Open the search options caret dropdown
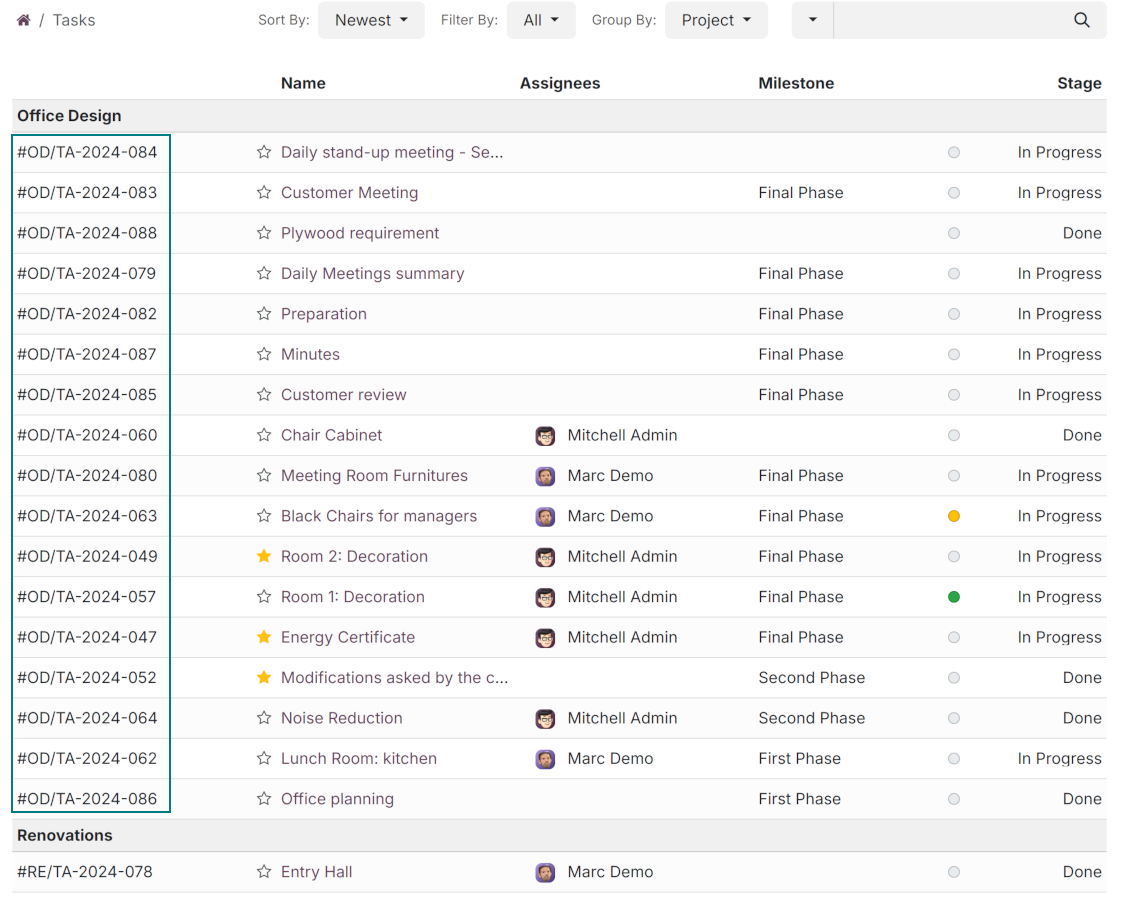Screen dimensions: 1130x898 [812, 20]
